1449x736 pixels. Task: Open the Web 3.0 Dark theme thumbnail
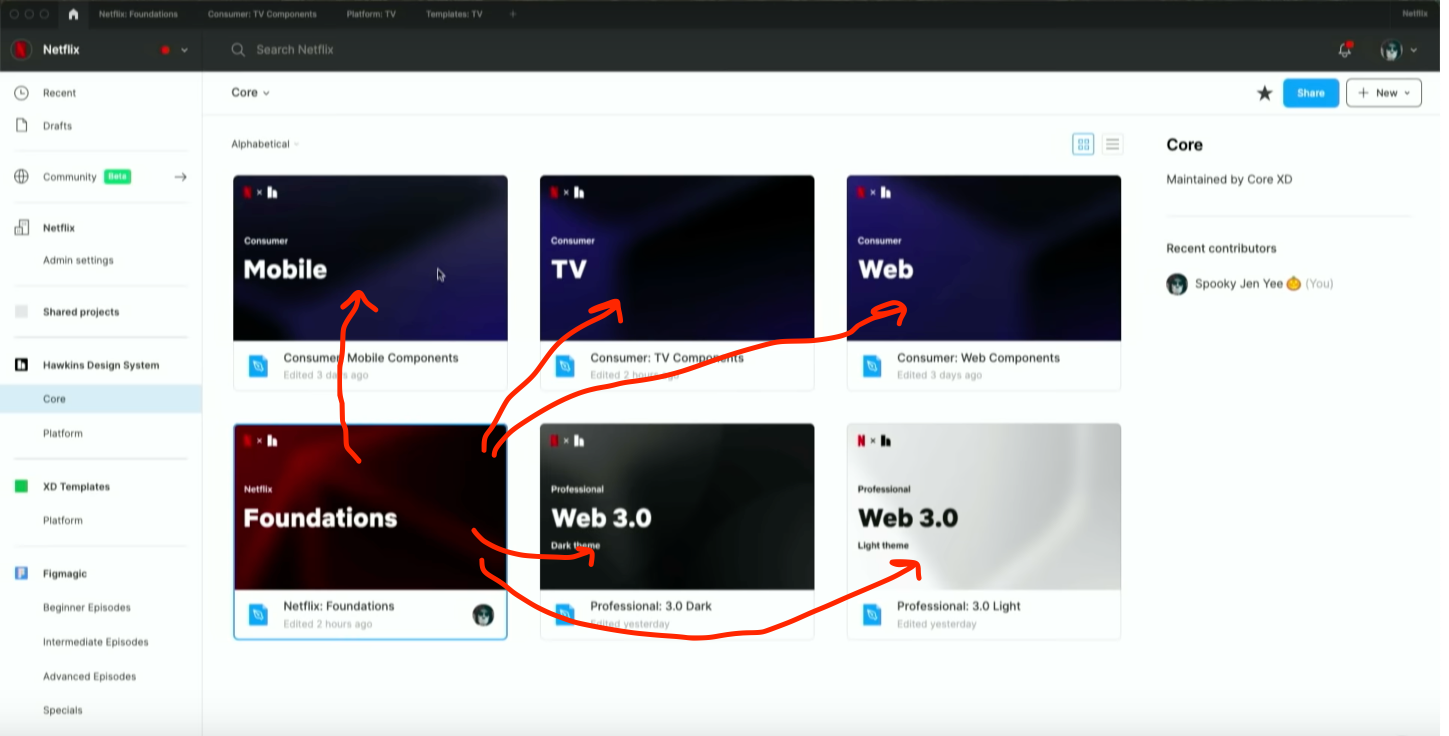pyautogui.click(x=677, y=507)
